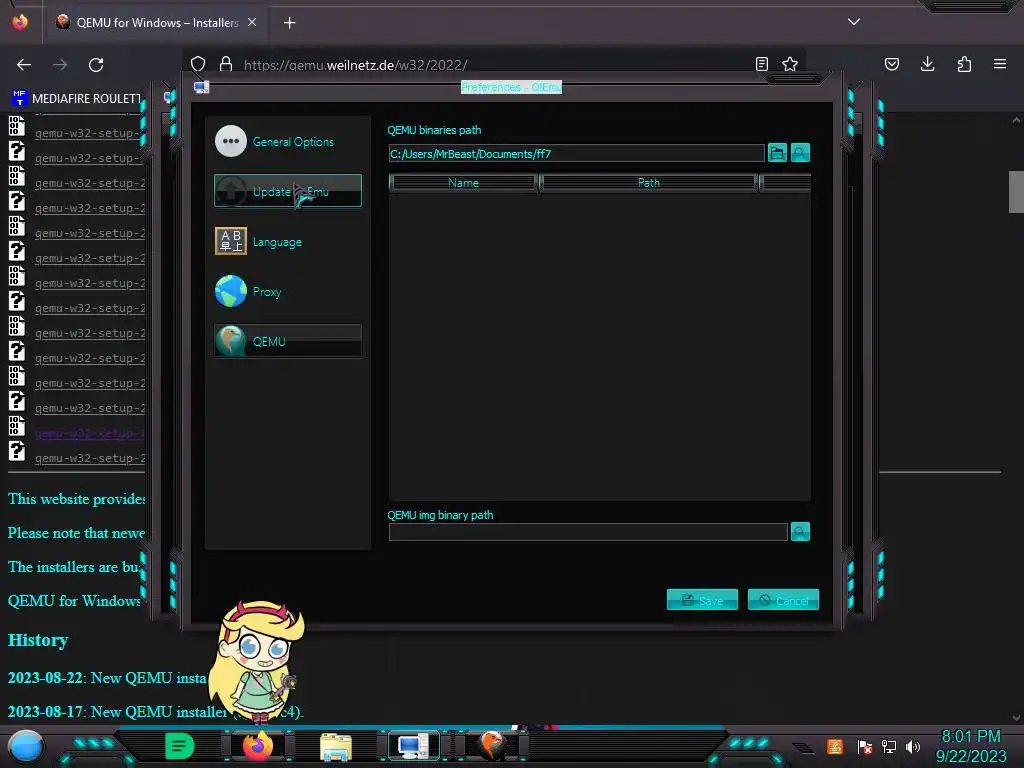Select QEMU preferences section

[x=287, y=341]
